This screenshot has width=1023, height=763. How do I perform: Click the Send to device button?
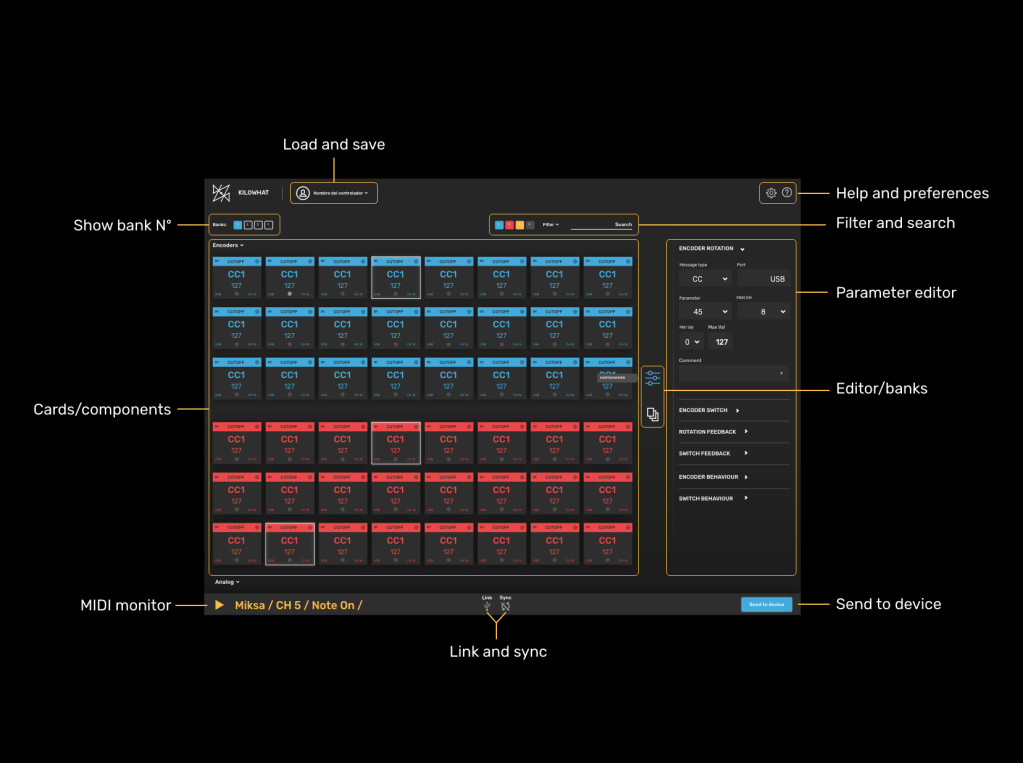pos(766,605)
